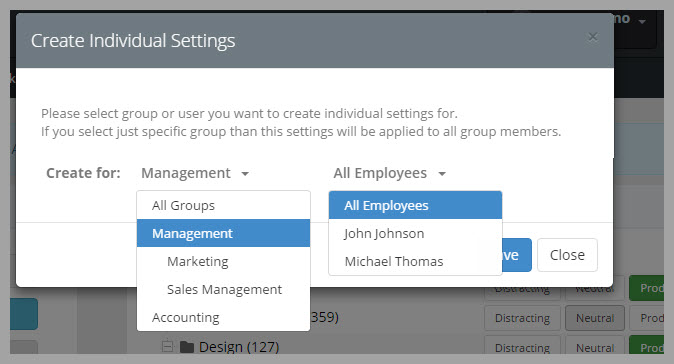Click the partially hidden blue Save button
This screenshot has height=364, width=674.
[517, 255]
